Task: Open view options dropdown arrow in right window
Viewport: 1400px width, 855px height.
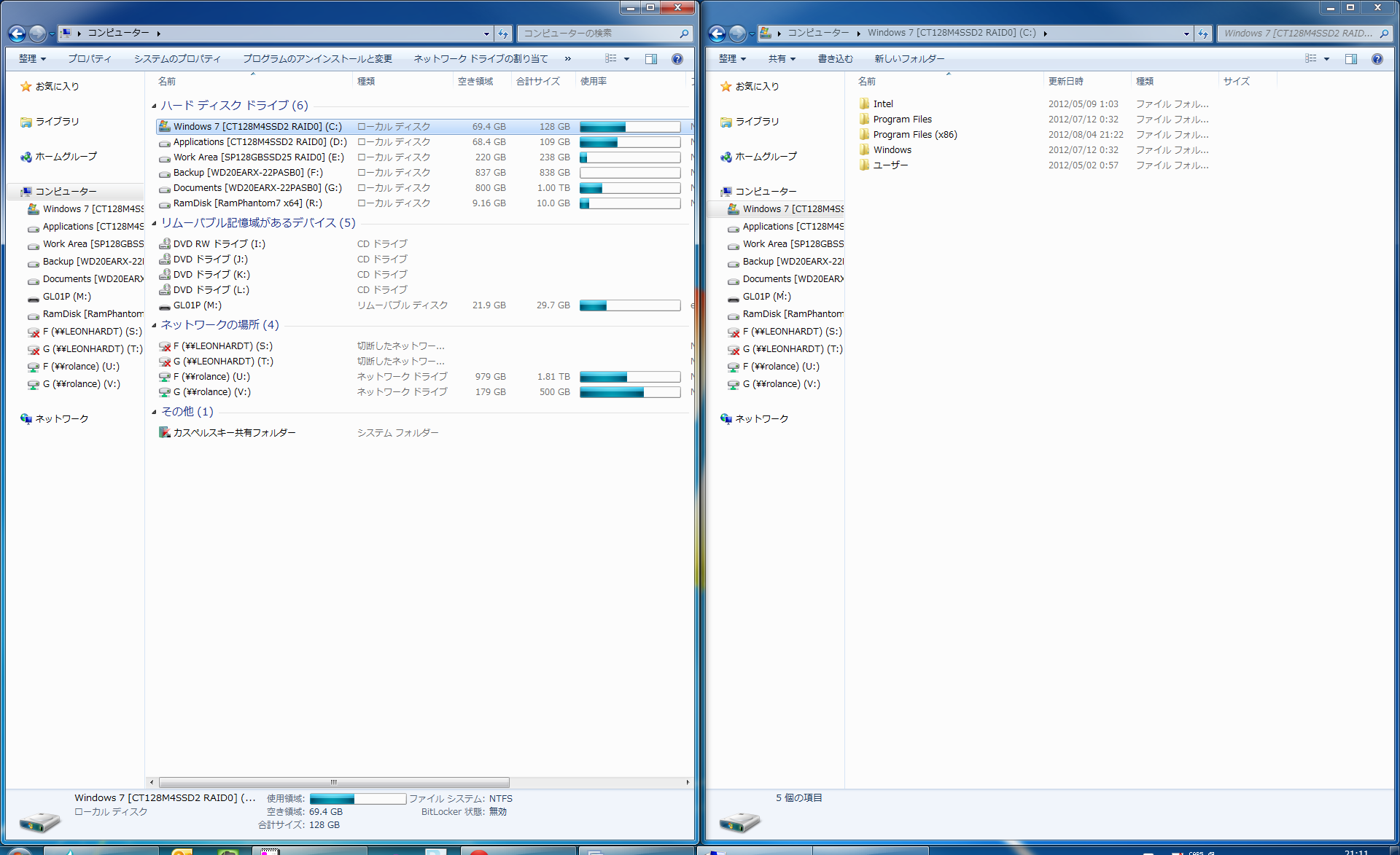Action: pyautogui.click(x=1326, y=59)
